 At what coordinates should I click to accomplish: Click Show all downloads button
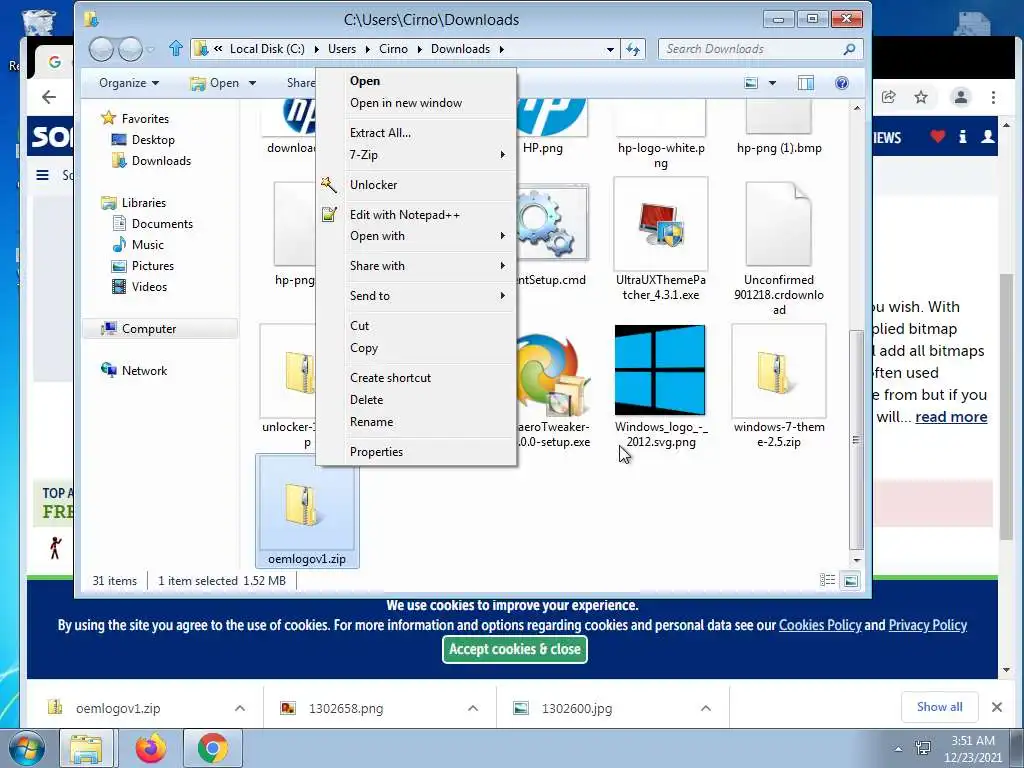click(x=939, y=707)
